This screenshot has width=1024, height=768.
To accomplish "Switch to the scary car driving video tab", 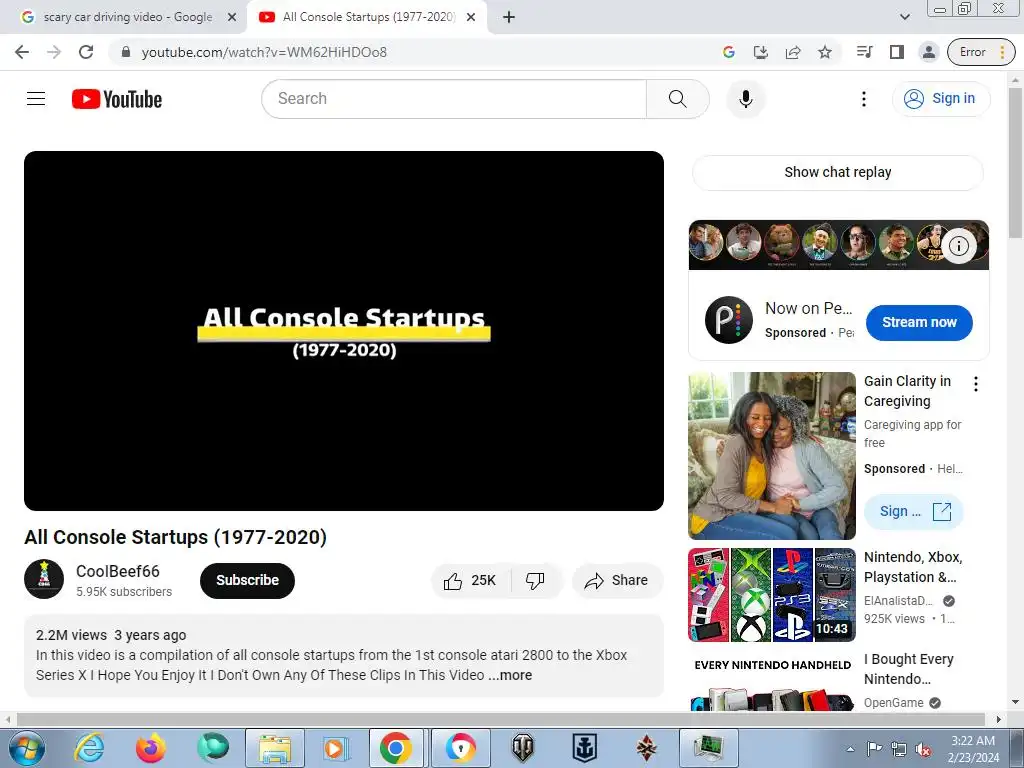I will 127,17.
